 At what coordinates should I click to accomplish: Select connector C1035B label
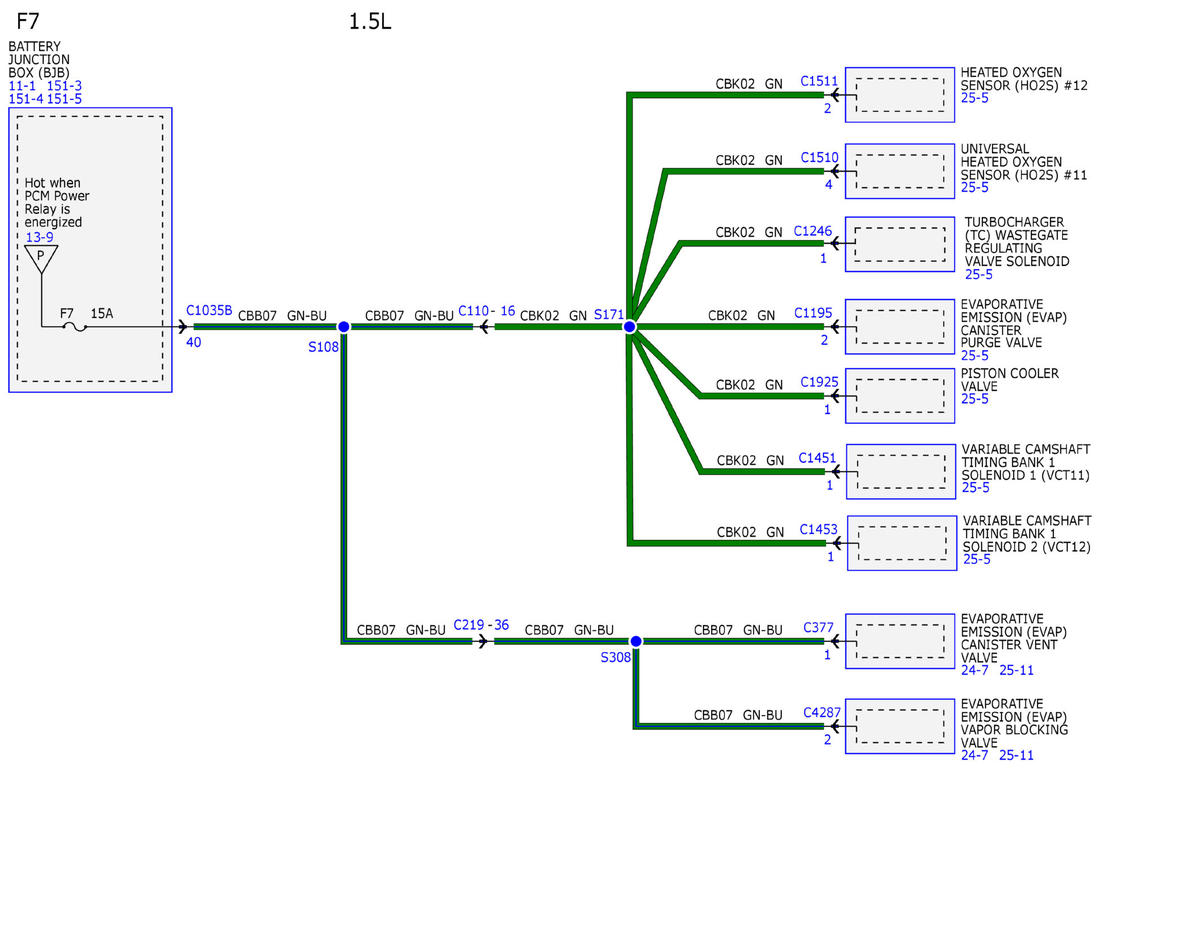[209, 311]
